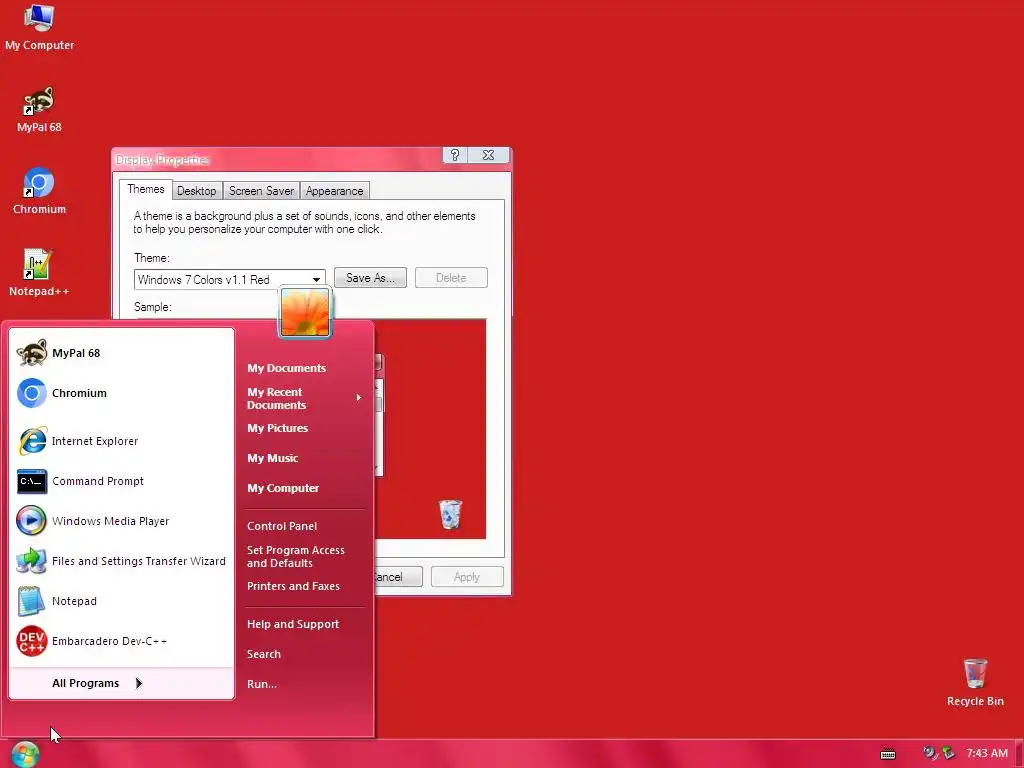Switch to the Appearance tab

click(x=334, y=191)
